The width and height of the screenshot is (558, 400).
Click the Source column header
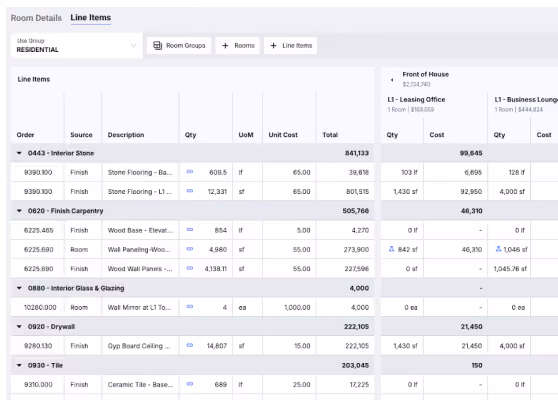[x=81, y=135]
